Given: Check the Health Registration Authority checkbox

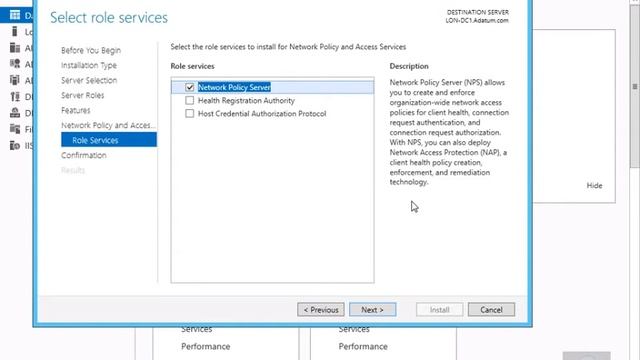Looking at the screenshot, I should pos(189,100).
